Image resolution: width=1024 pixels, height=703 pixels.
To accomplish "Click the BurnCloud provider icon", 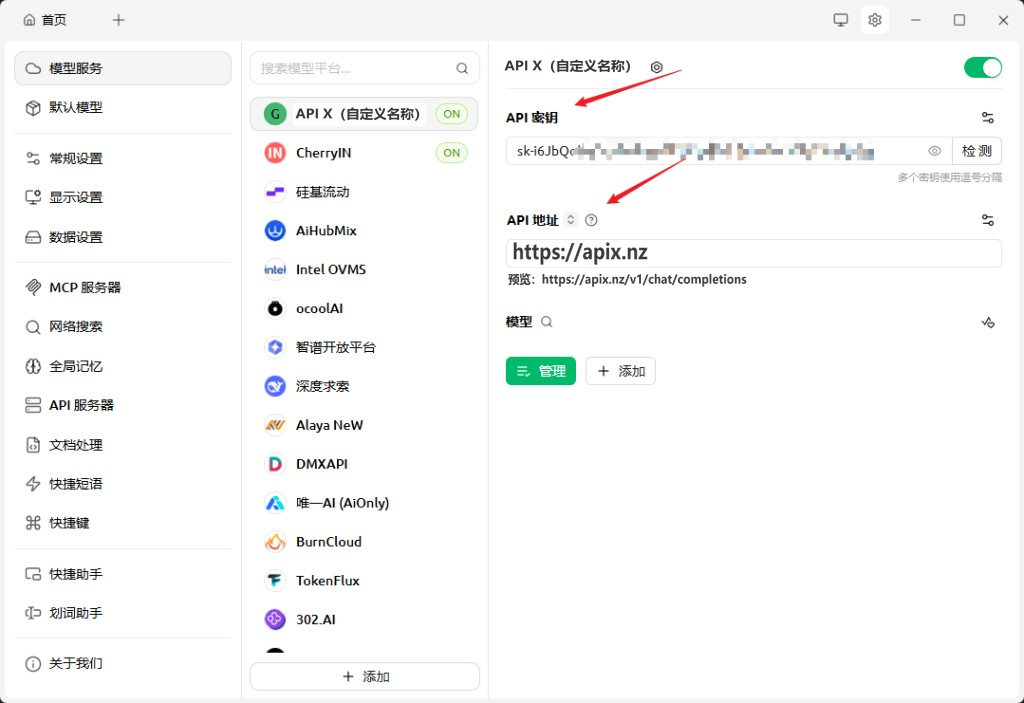I will pyautogui.click(x=275, y=542).
